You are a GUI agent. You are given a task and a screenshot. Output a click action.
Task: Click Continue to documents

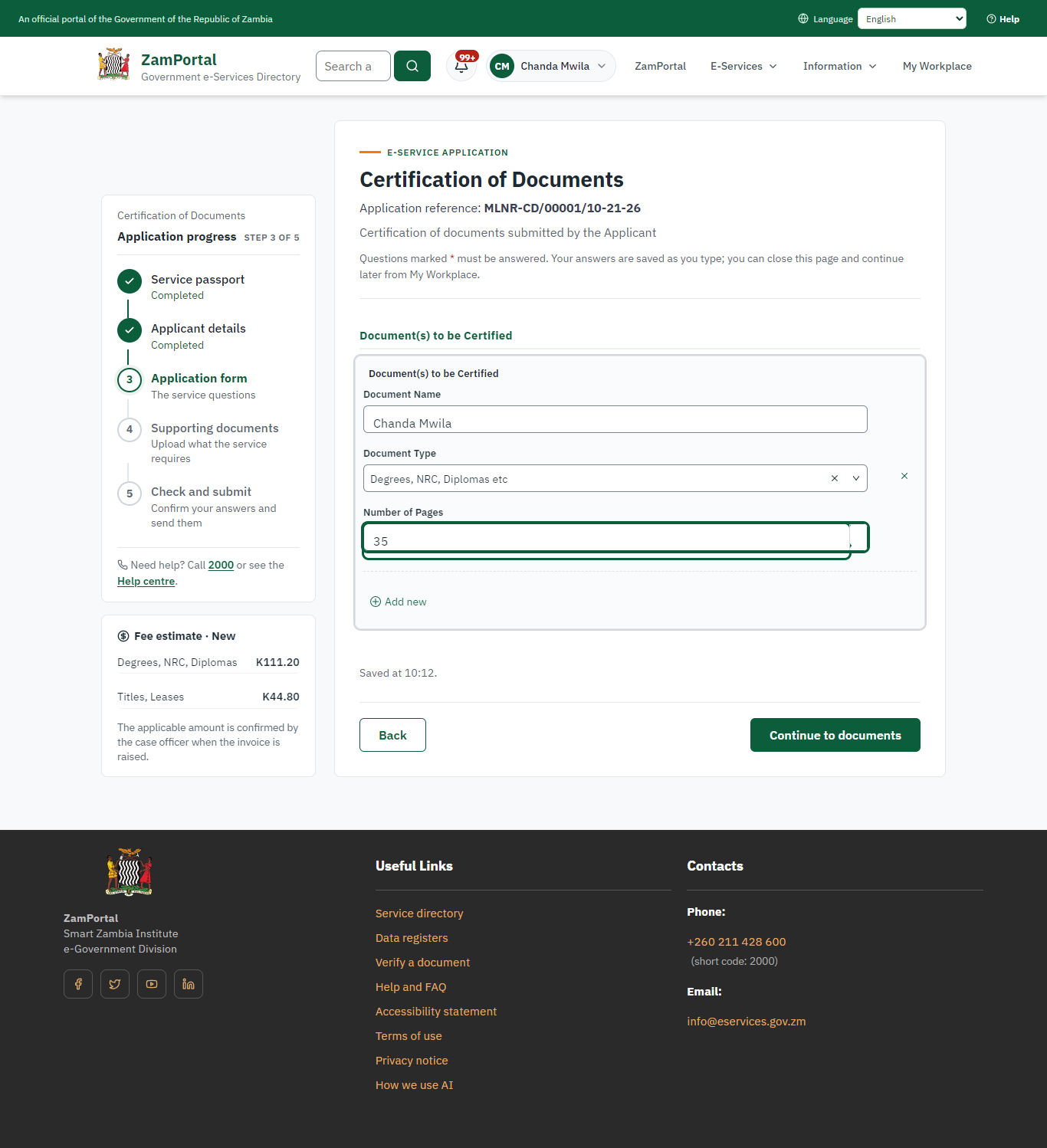[835, 735]
